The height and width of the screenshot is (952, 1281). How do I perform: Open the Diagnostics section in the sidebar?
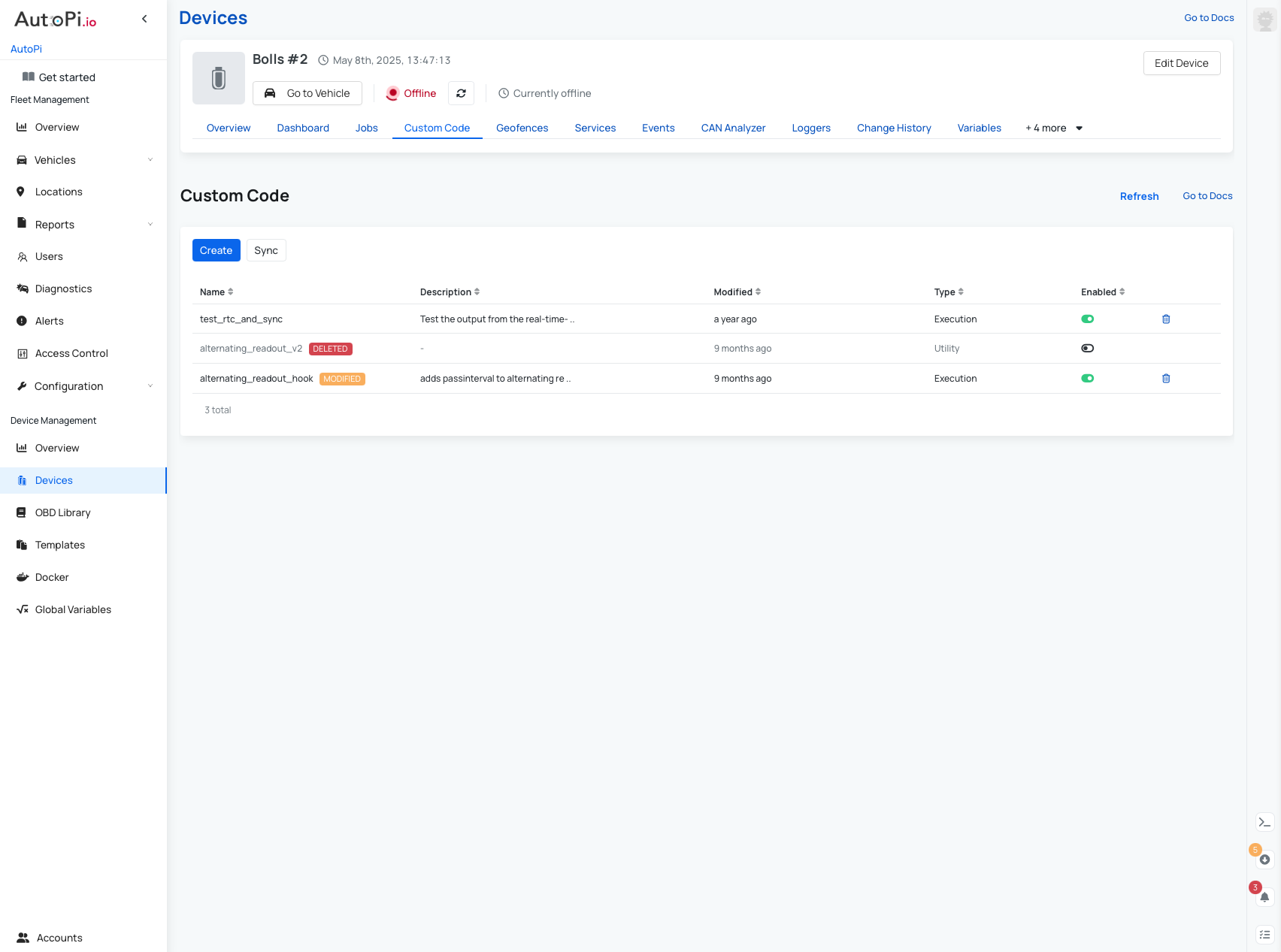pos(63,289)
